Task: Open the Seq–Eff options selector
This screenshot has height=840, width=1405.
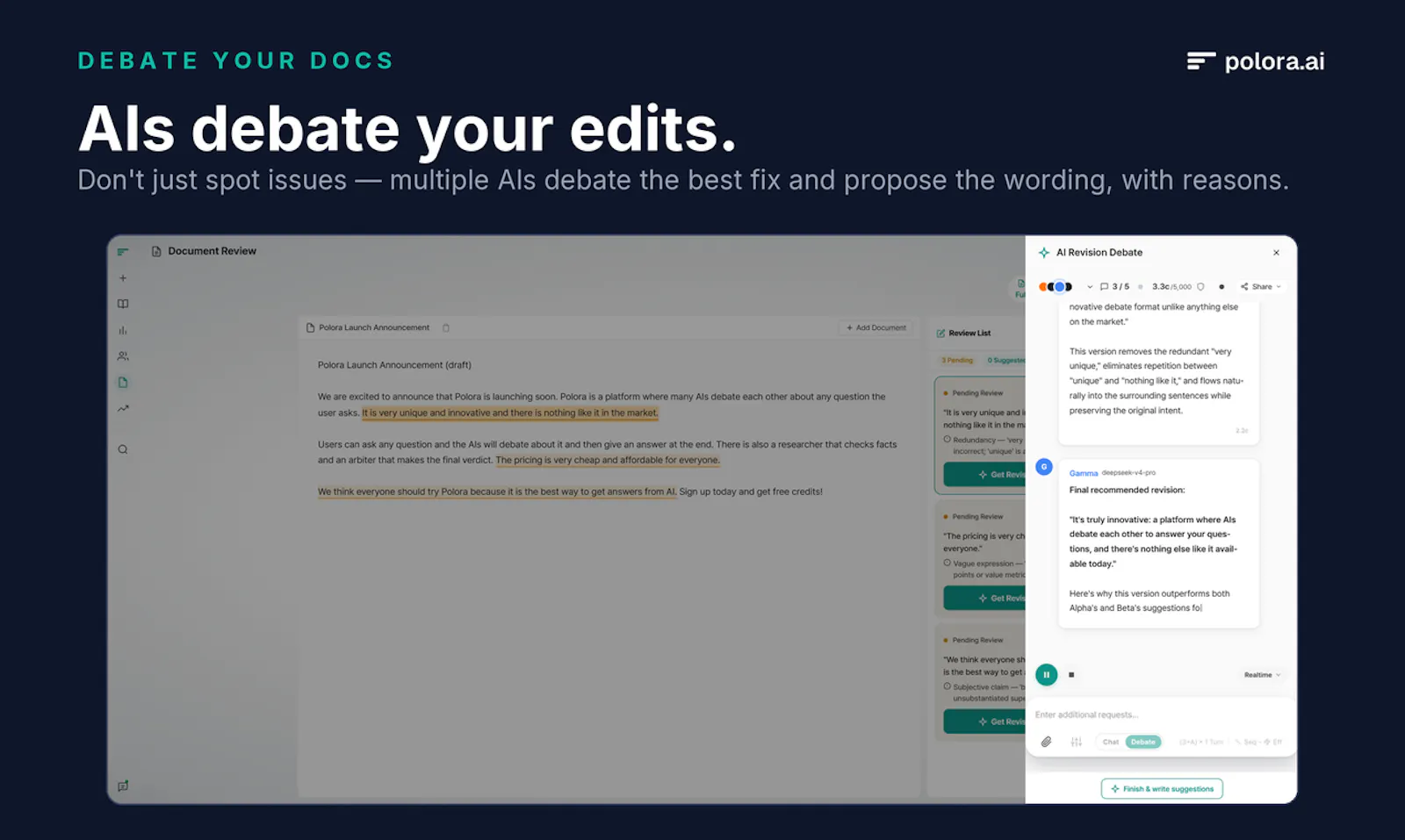Action: pos(1258,742)
